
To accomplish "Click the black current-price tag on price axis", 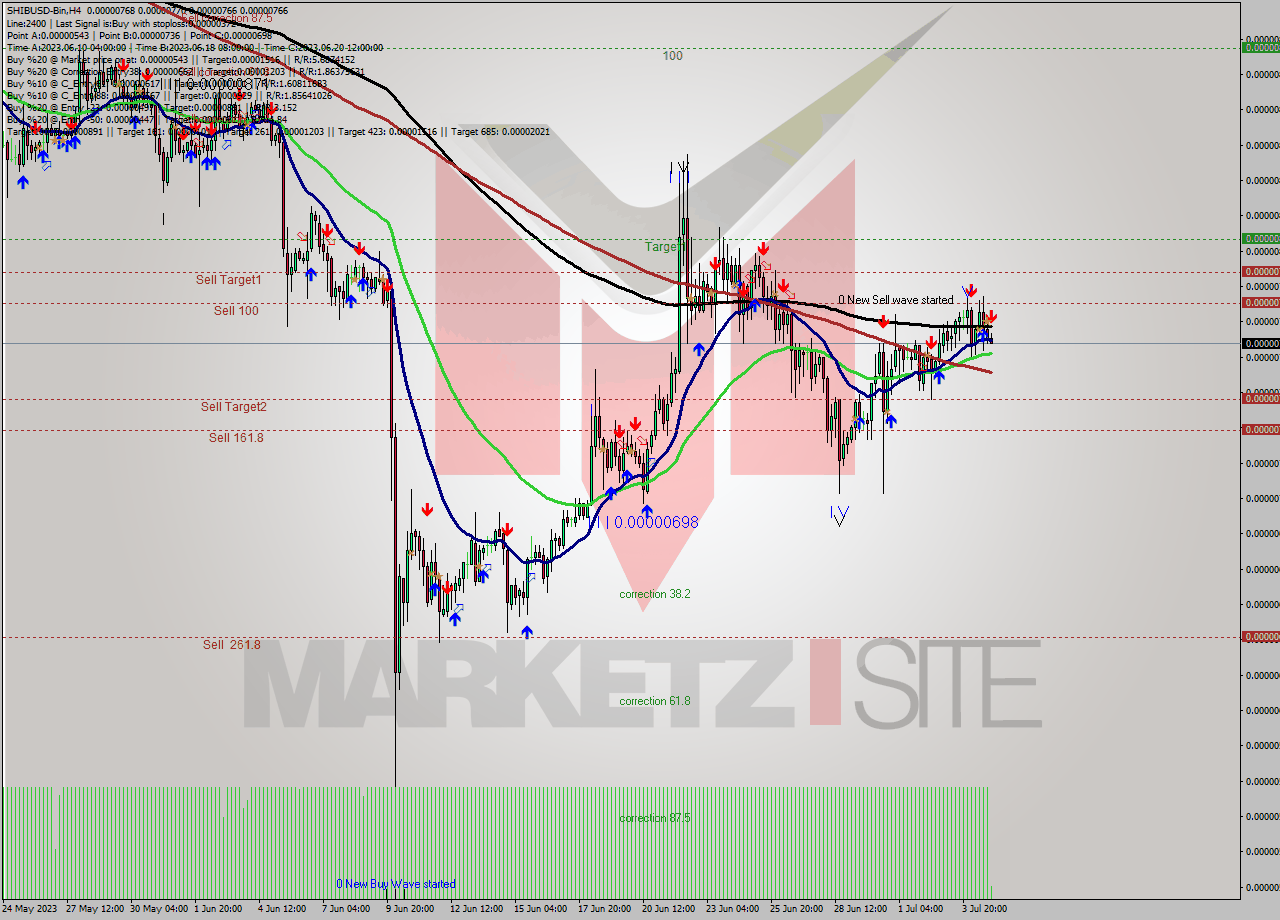I will (x=1260, y=343).
